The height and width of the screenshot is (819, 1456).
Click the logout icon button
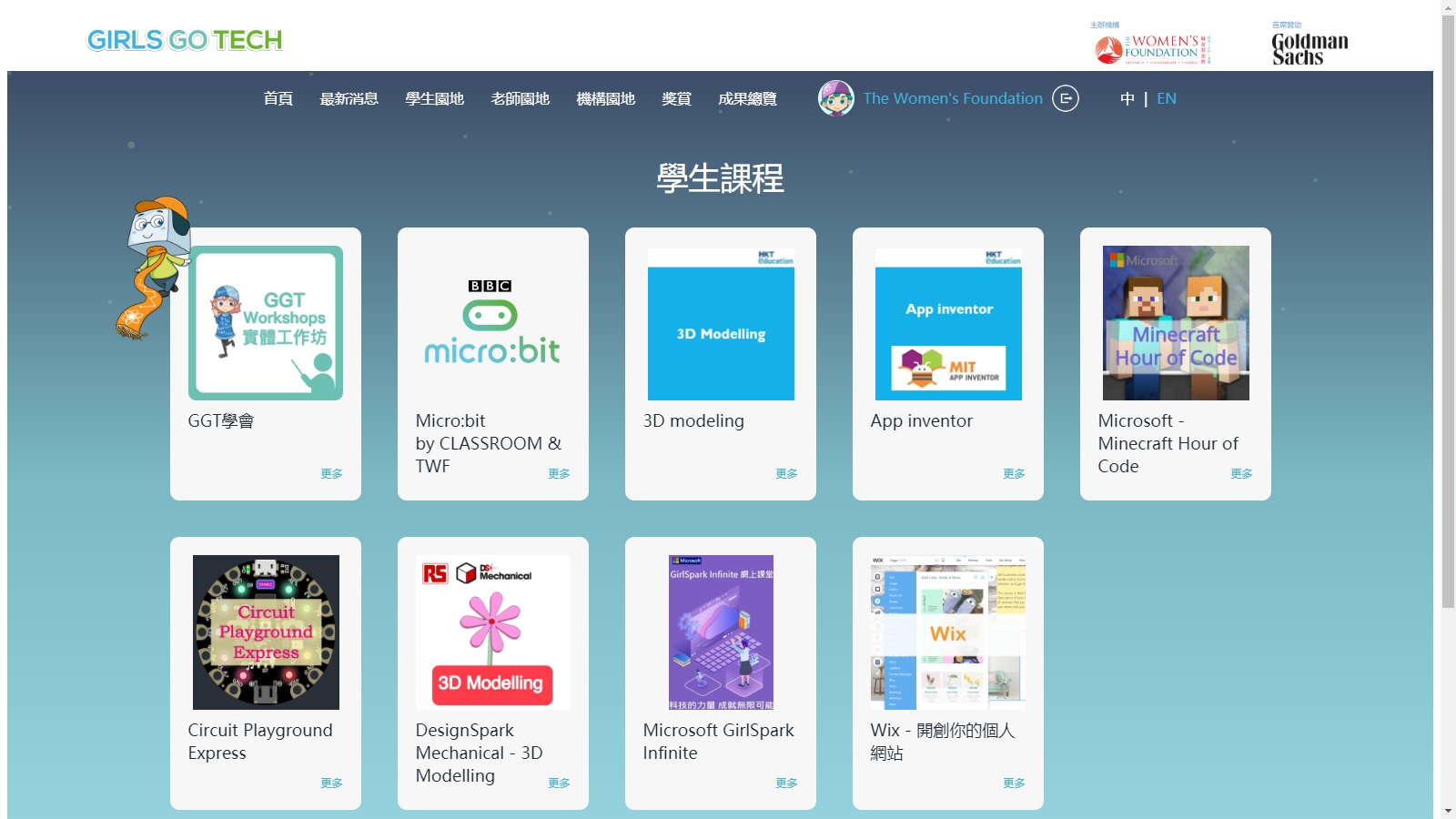(x=1066, y=98)
